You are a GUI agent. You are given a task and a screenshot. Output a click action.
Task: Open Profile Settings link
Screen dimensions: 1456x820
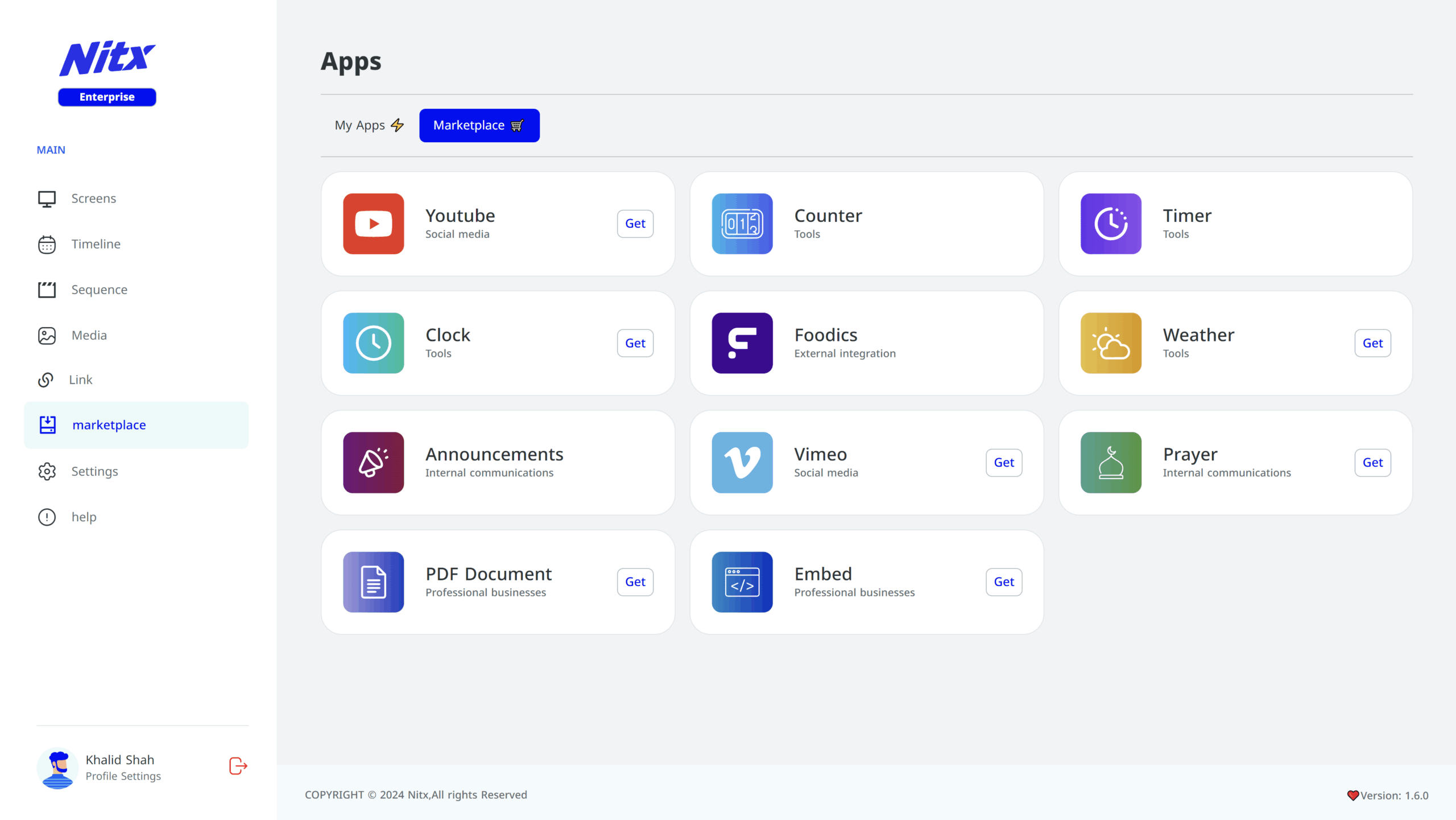(x=123, y=776)
